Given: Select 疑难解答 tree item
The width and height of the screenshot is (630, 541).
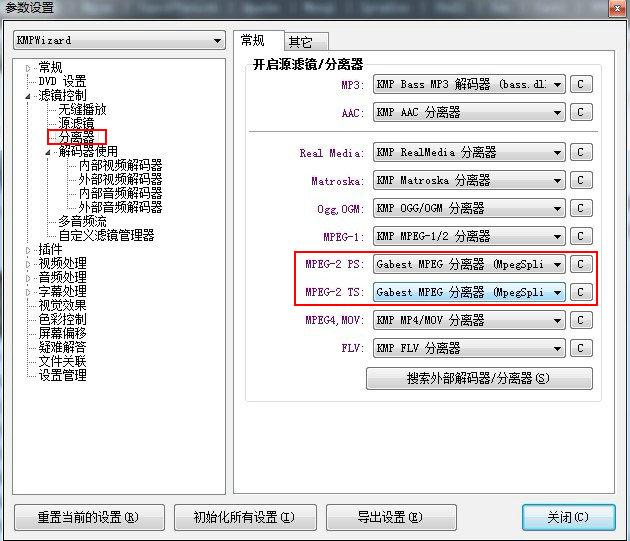Looking at the screenshot, I should coord(62,348).
